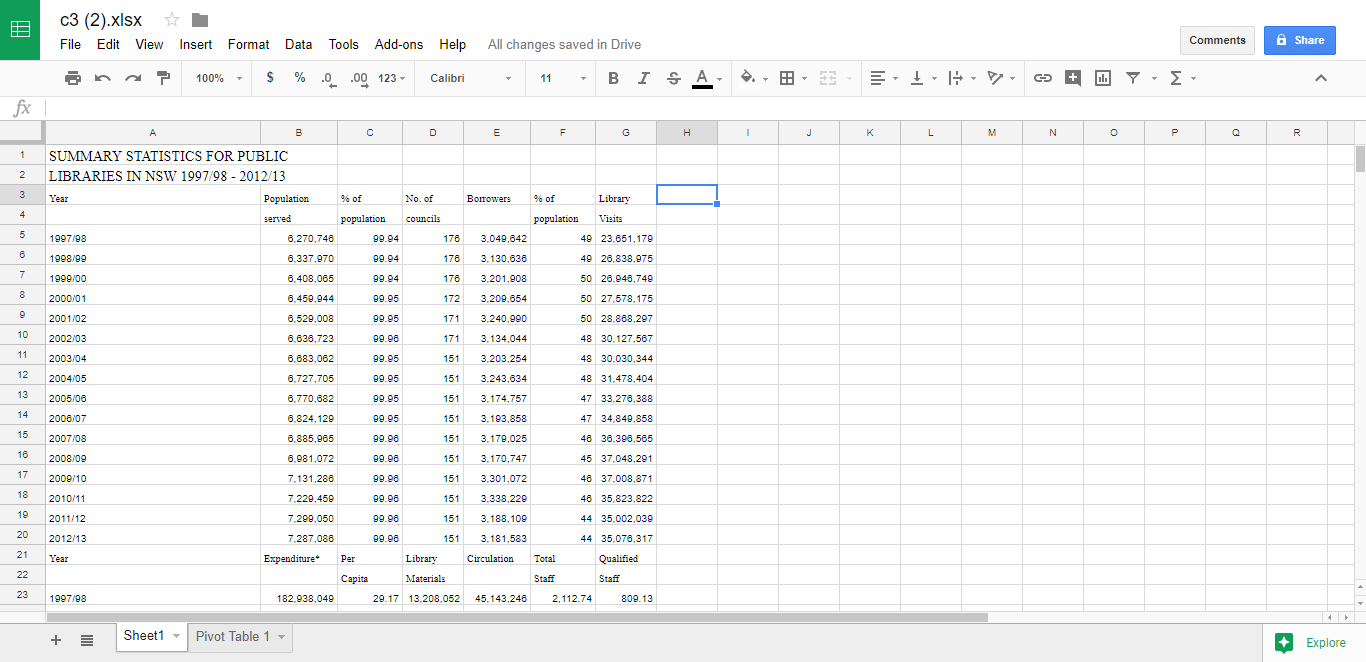Viewport: 1366px width, 662px height.
Task: Star the c3 (2).xlsx document
Action: pos(172,20)
